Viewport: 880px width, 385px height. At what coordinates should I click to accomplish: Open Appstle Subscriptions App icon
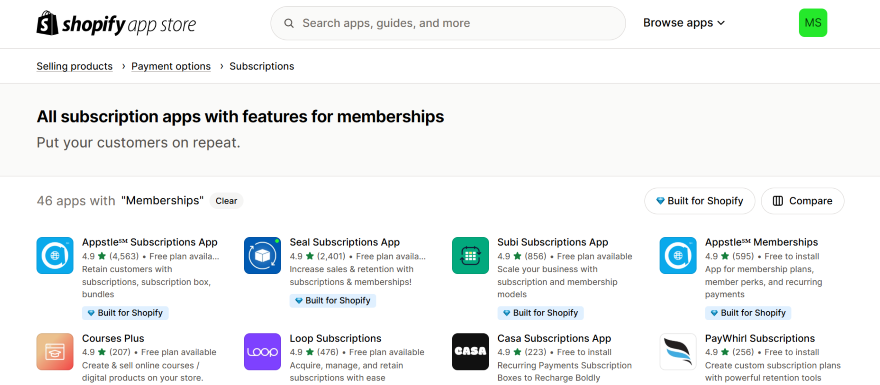pyautogui.click(x=55, y=255)
